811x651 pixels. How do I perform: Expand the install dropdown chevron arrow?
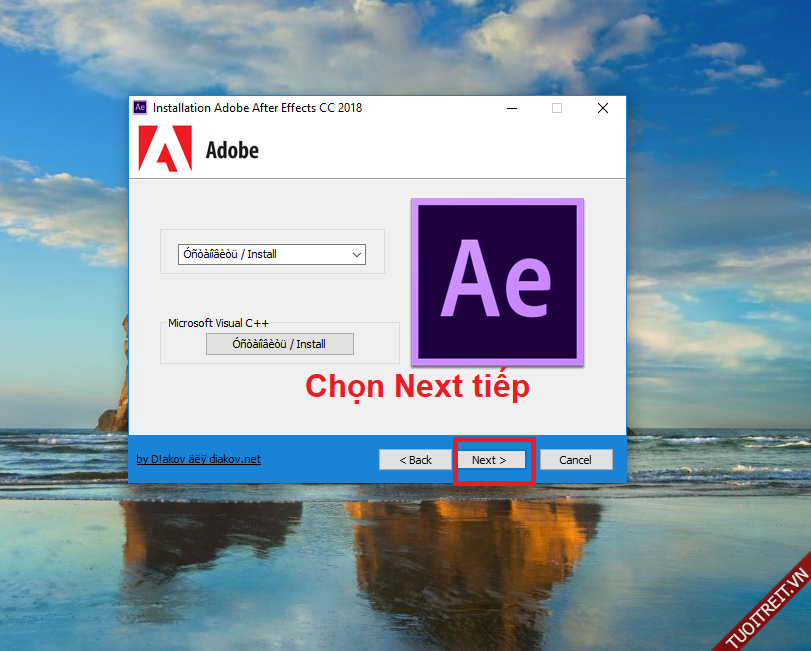[x=356, y=254]
